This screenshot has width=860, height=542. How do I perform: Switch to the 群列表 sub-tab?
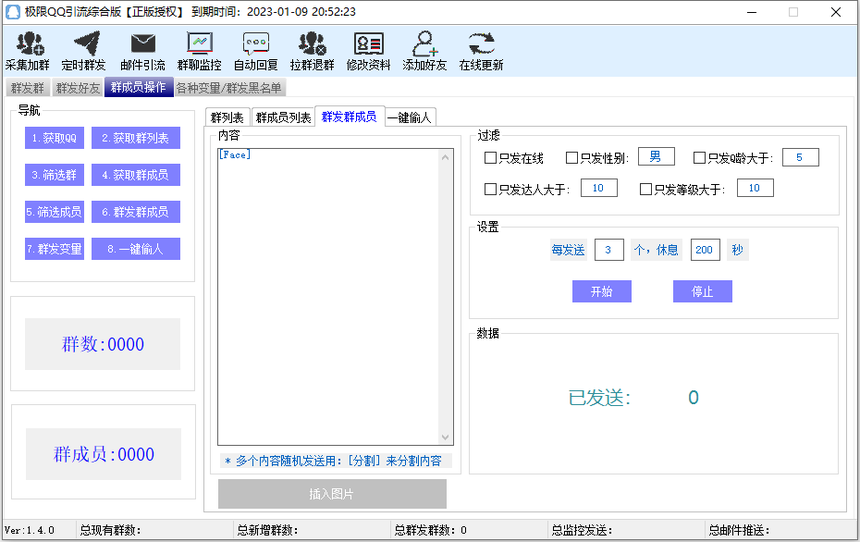tap(227, 117)
